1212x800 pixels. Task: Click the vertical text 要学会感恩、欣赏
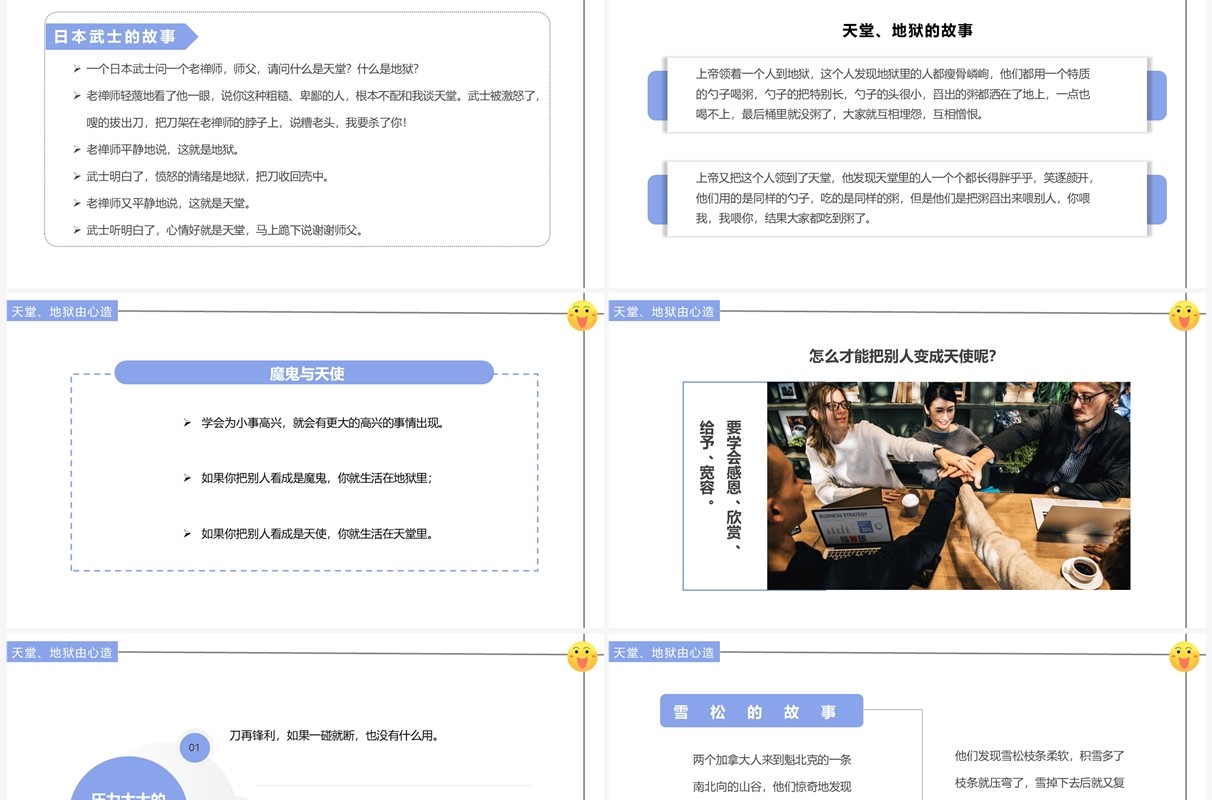(735, 484)
